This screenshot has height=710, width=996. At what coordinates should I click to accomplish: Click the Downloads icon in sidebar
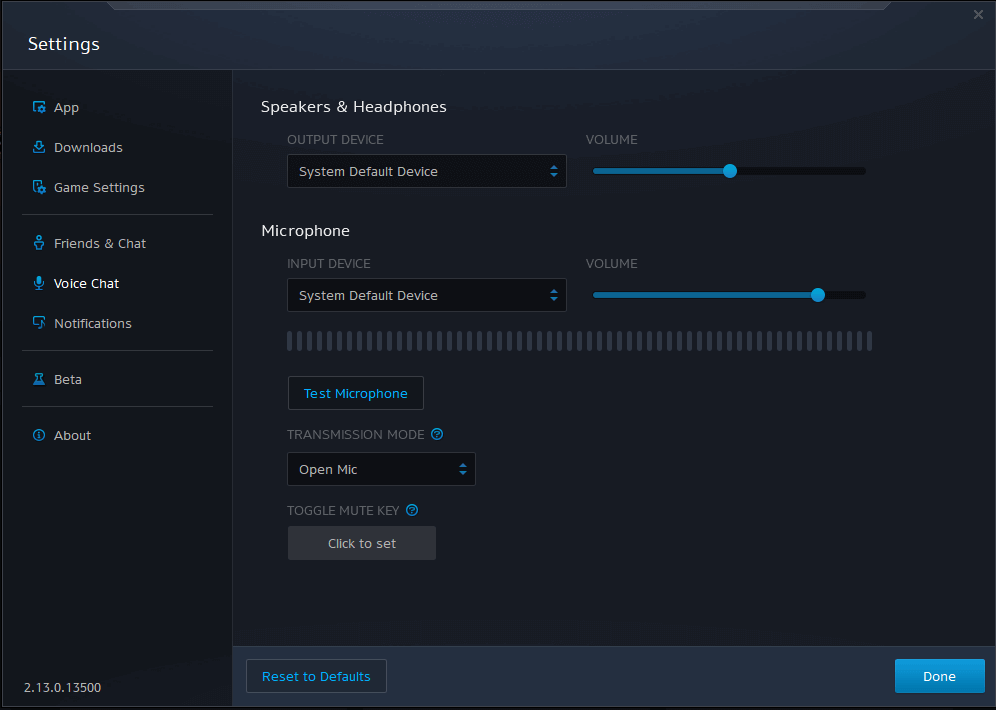[39, 148]
